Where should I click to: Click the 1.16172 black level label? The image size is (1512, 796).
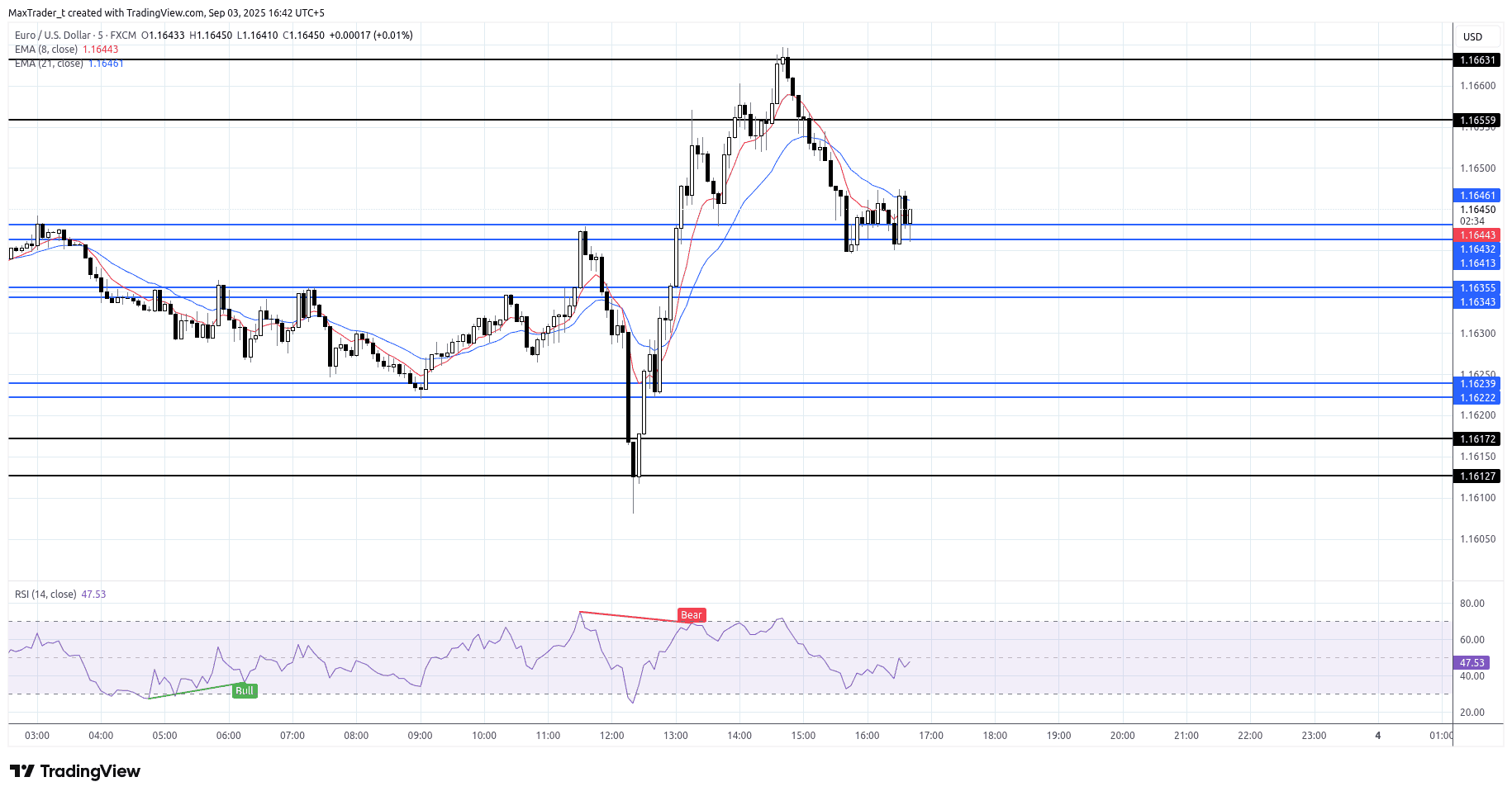(1476, 439)
